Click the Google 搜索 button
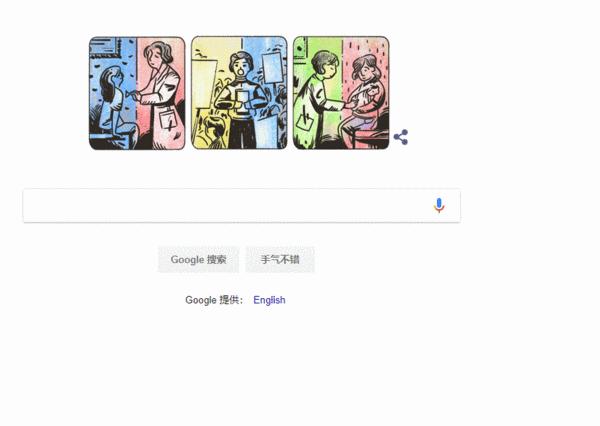 [x=198, y=260]
